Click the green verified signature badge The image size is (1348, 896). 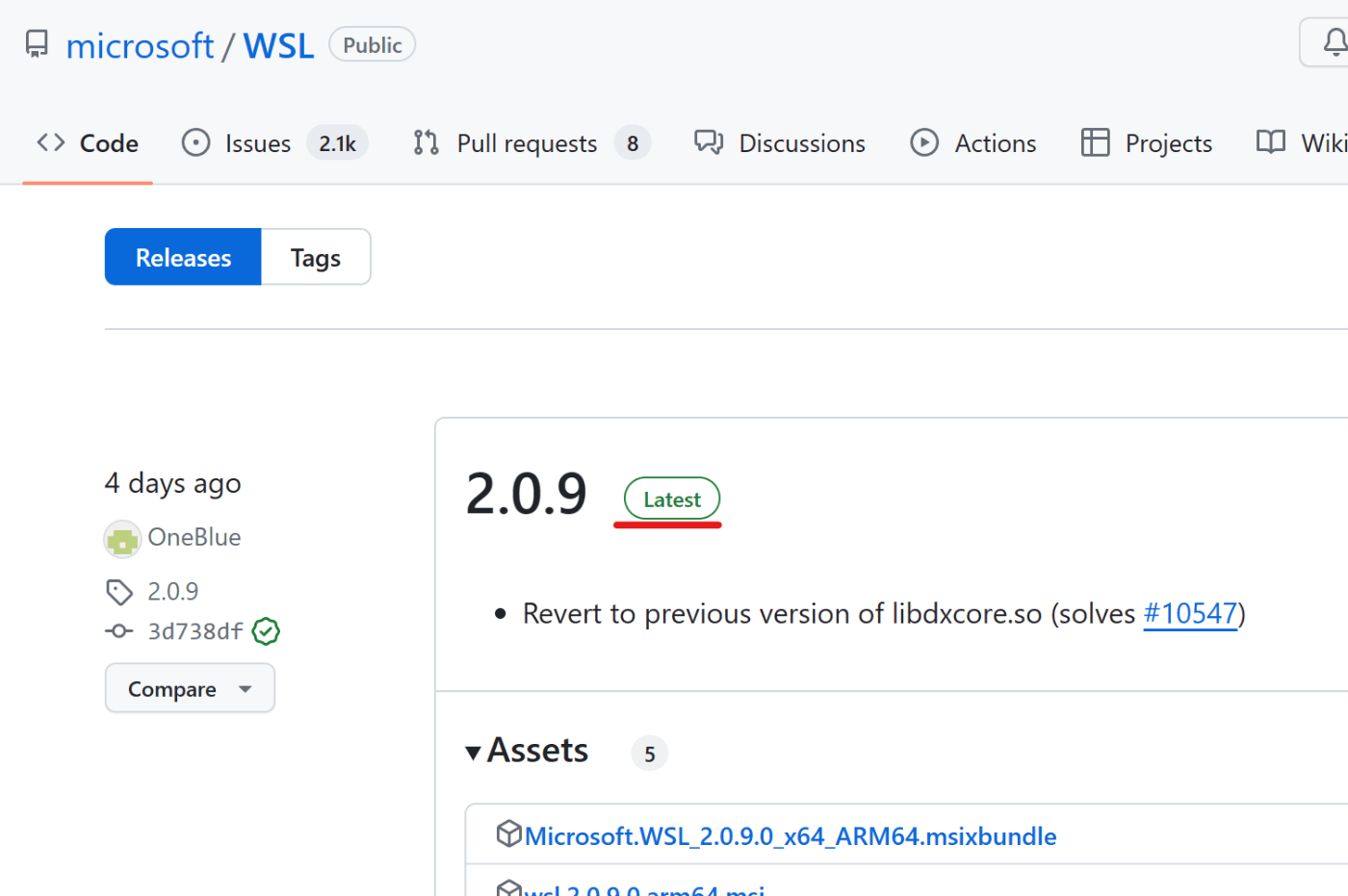(x=266, y=631)
